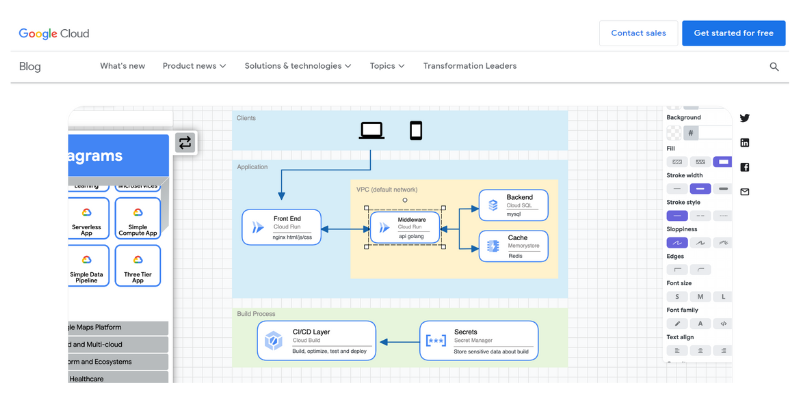The width and height of the screenshot is (800, 400).
Task: Select the Middleware Cloud Run node
Action: click(x=405, y=227)
